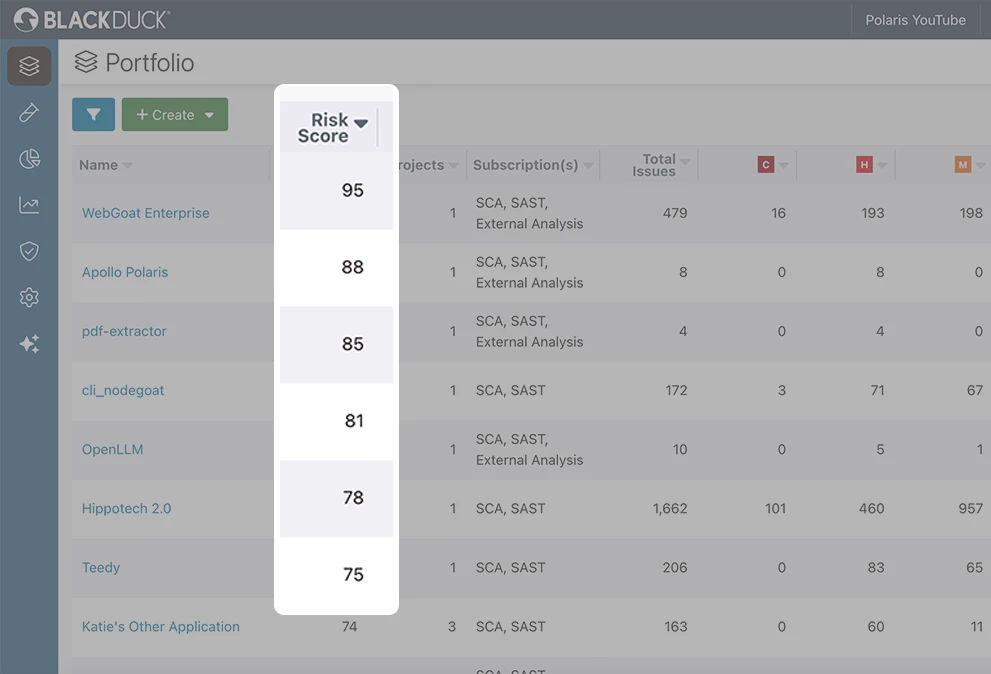Open the WebGoat Enterprise application link
Image resolution: width=991 pixels, height=674 pixels.
click(145, 212)
